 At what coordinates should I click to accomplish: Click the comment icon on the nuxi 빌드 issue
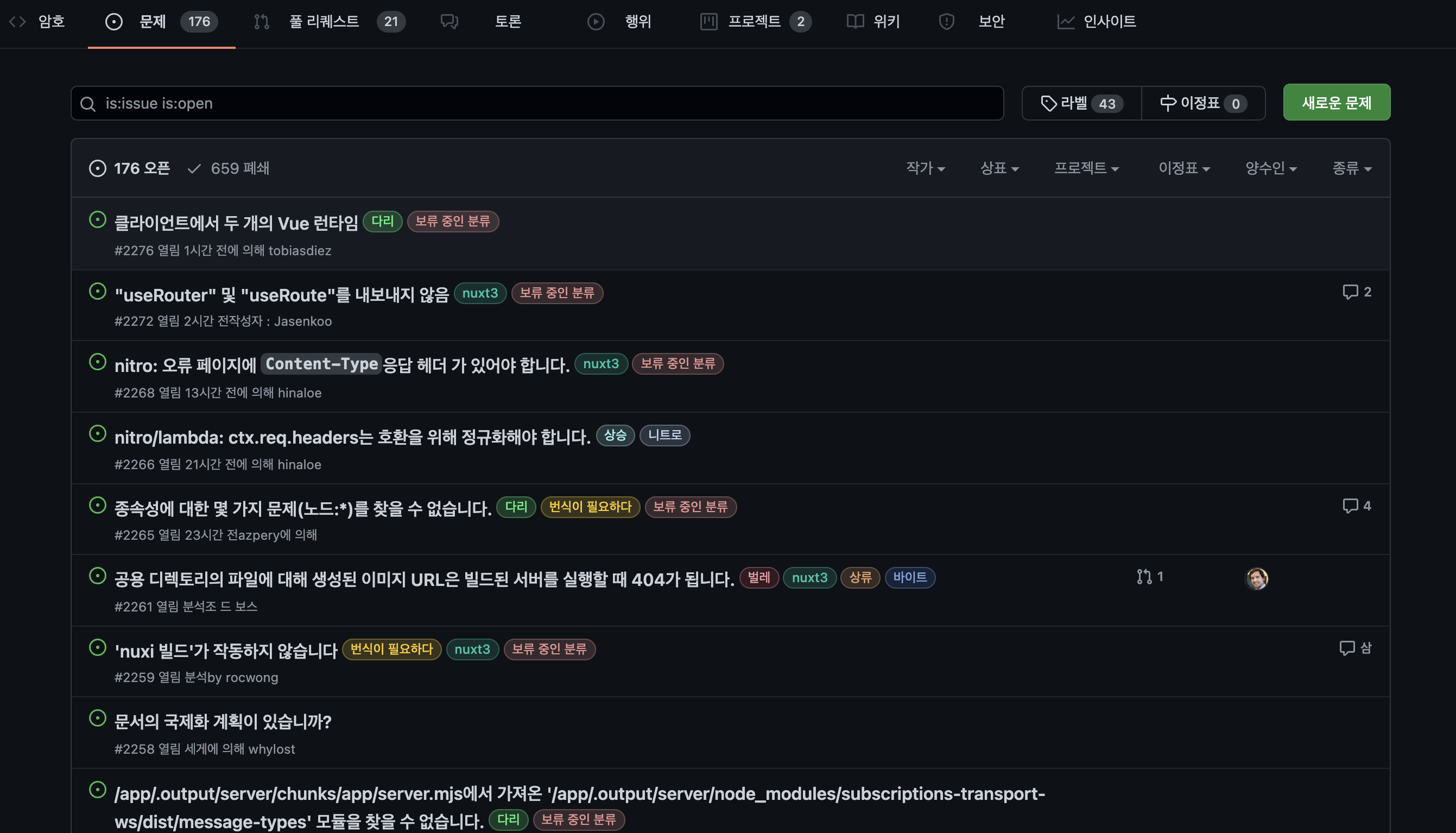[1347, 648]
